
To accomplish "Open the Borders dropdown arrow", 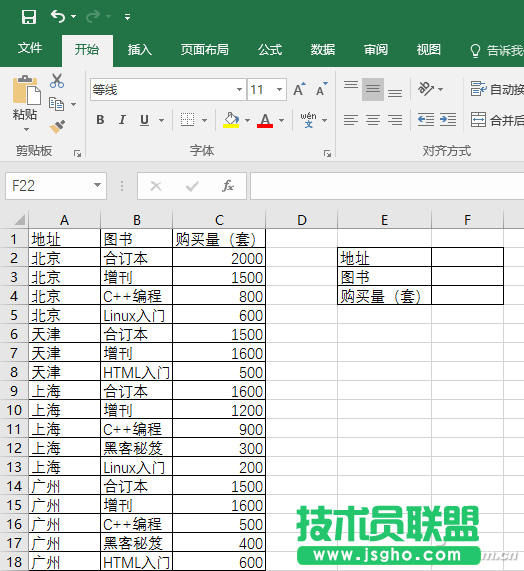I will coord(204,120).
